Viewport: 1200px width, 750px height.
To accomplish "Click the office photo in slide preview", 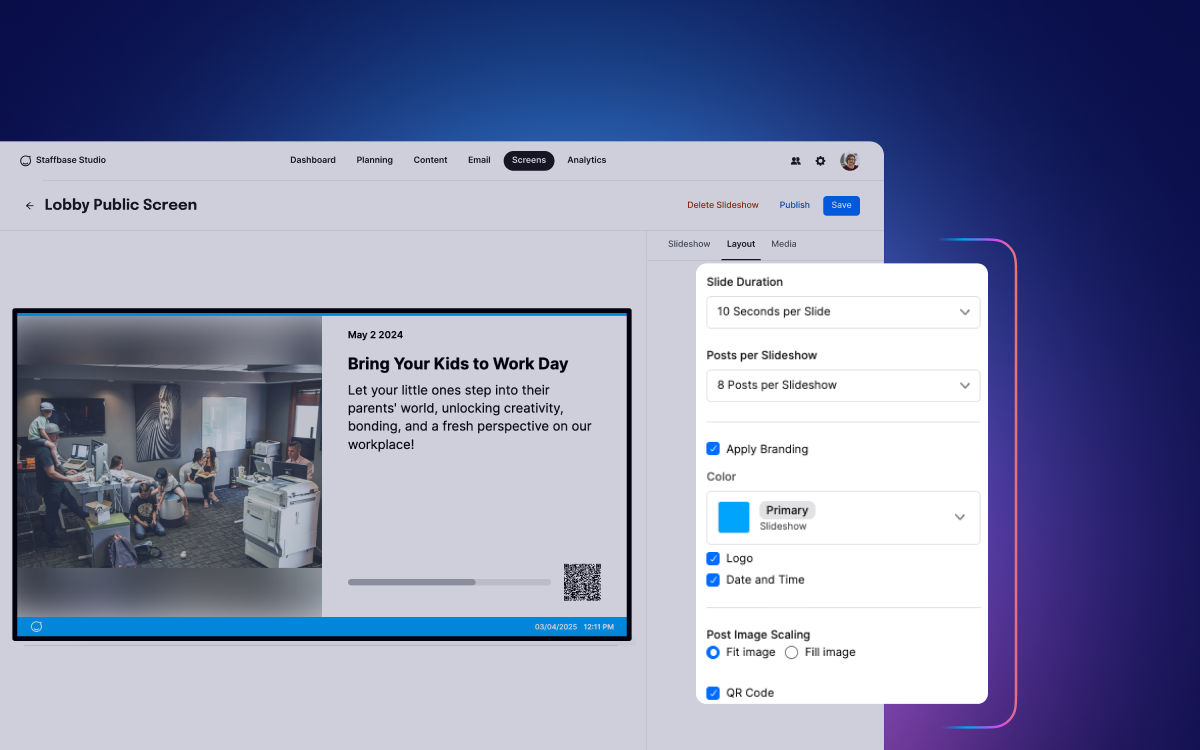I will tap(170, 467).
